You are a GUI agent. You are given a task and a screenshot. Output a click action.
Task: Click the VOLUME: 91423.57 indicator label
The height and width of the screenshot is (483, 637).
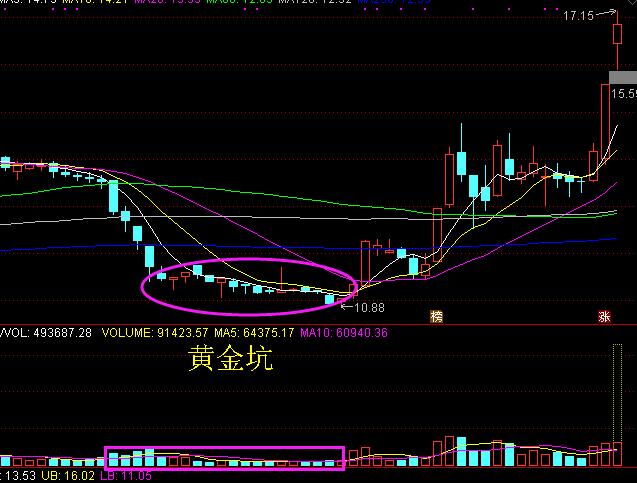click(155, 333)
